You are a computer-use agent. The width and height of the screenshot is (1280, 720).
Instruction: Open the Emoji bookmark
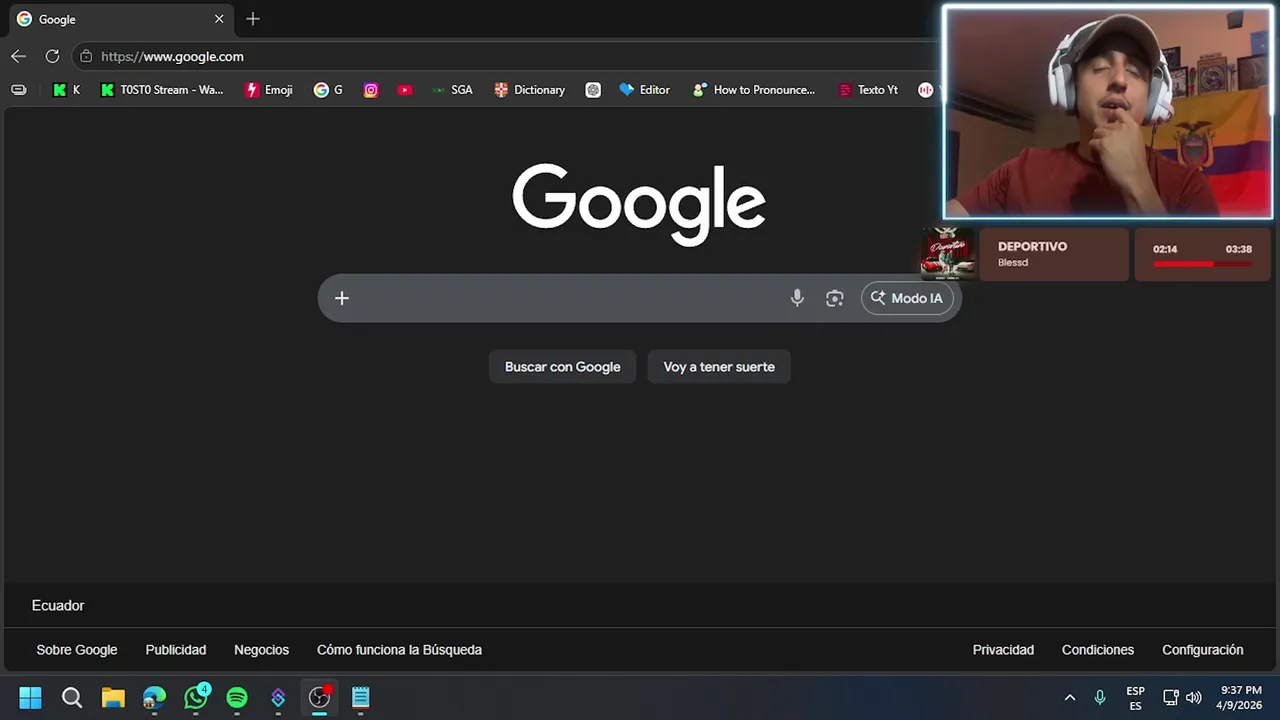point(269,90)
